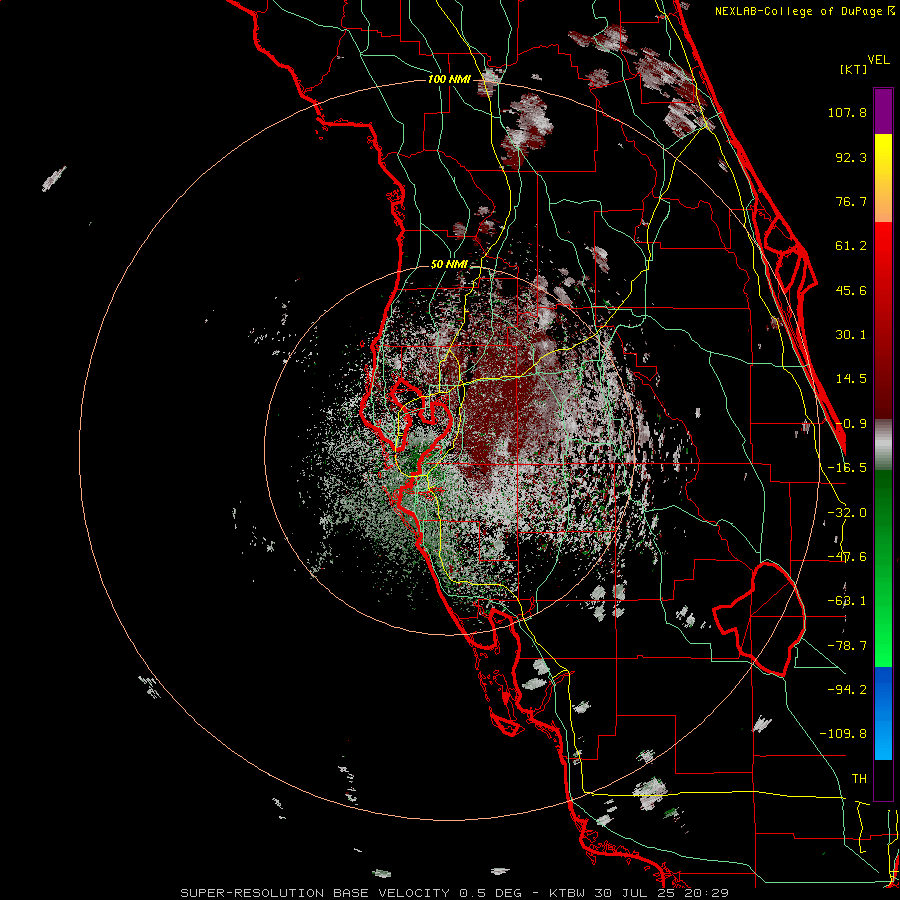Image resolution: width=900 pixels, height=900 pixels.
Task: Click the 14.5 velocity scale value
Action: point(851,379)
